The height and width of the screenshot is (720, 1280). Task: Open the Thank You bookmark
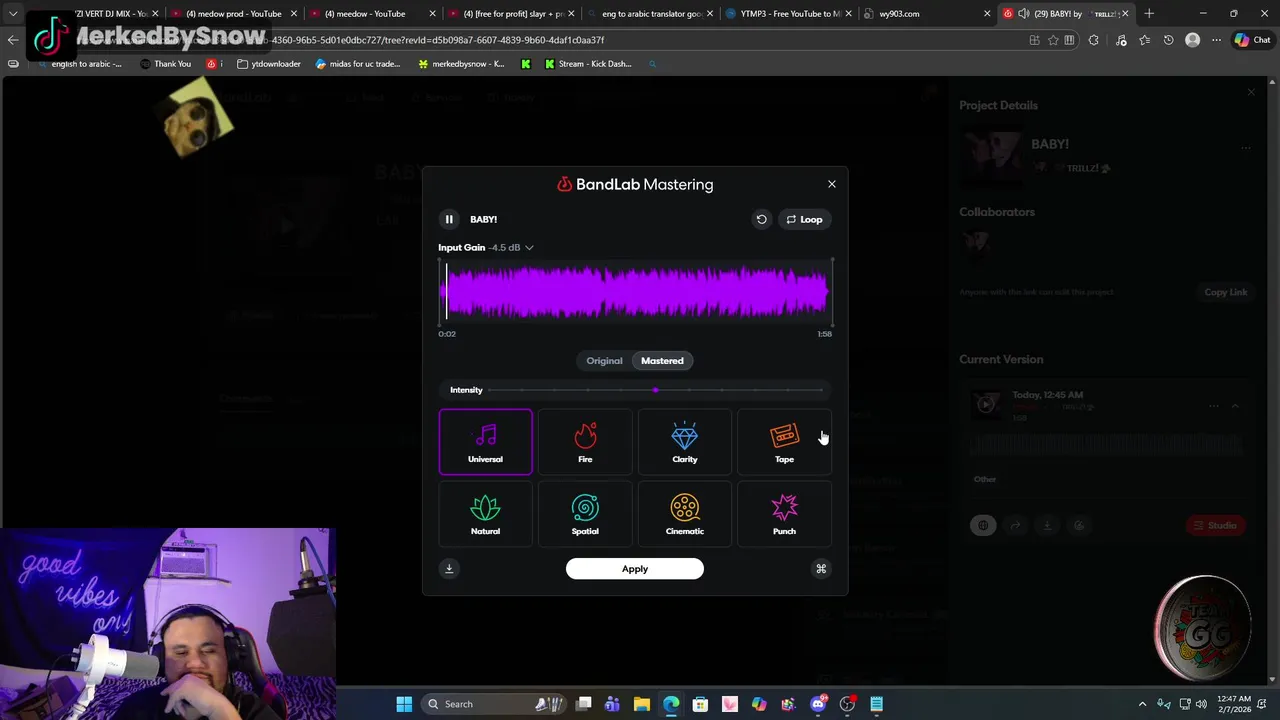(165, 64)
